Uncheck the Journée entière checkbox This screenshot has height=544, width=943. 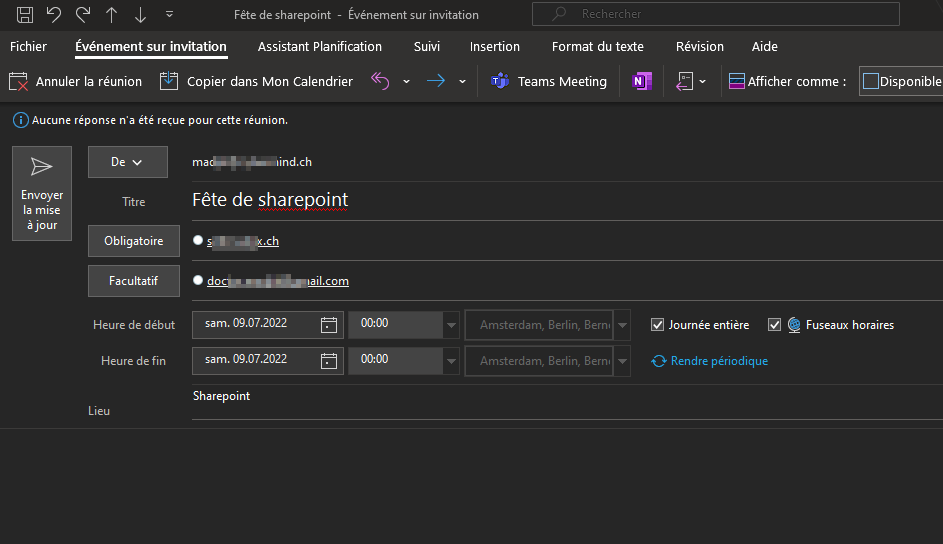tap(657, 325)
